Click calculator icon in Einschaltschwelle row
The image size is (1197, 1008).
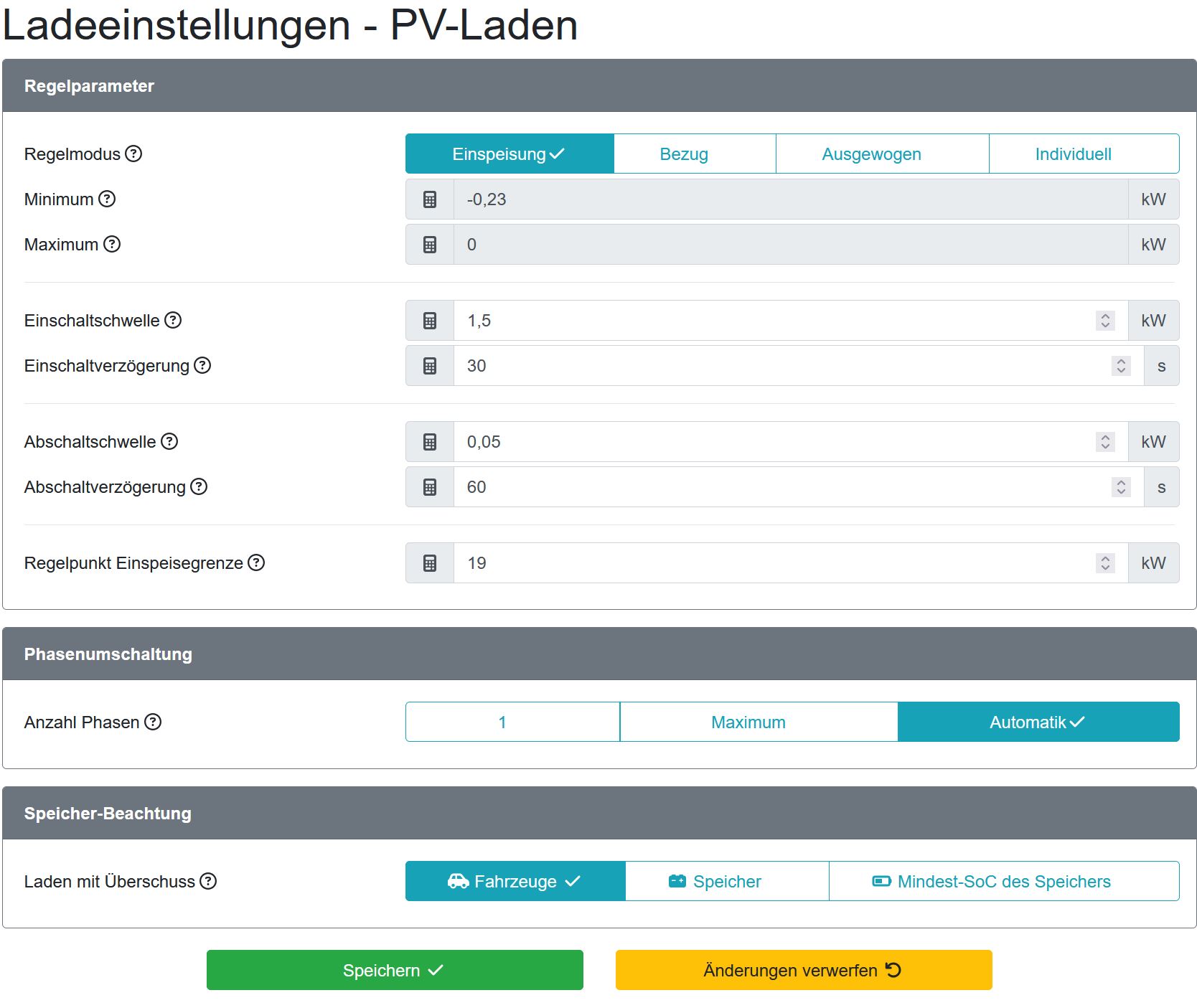[x=430, y=321]
